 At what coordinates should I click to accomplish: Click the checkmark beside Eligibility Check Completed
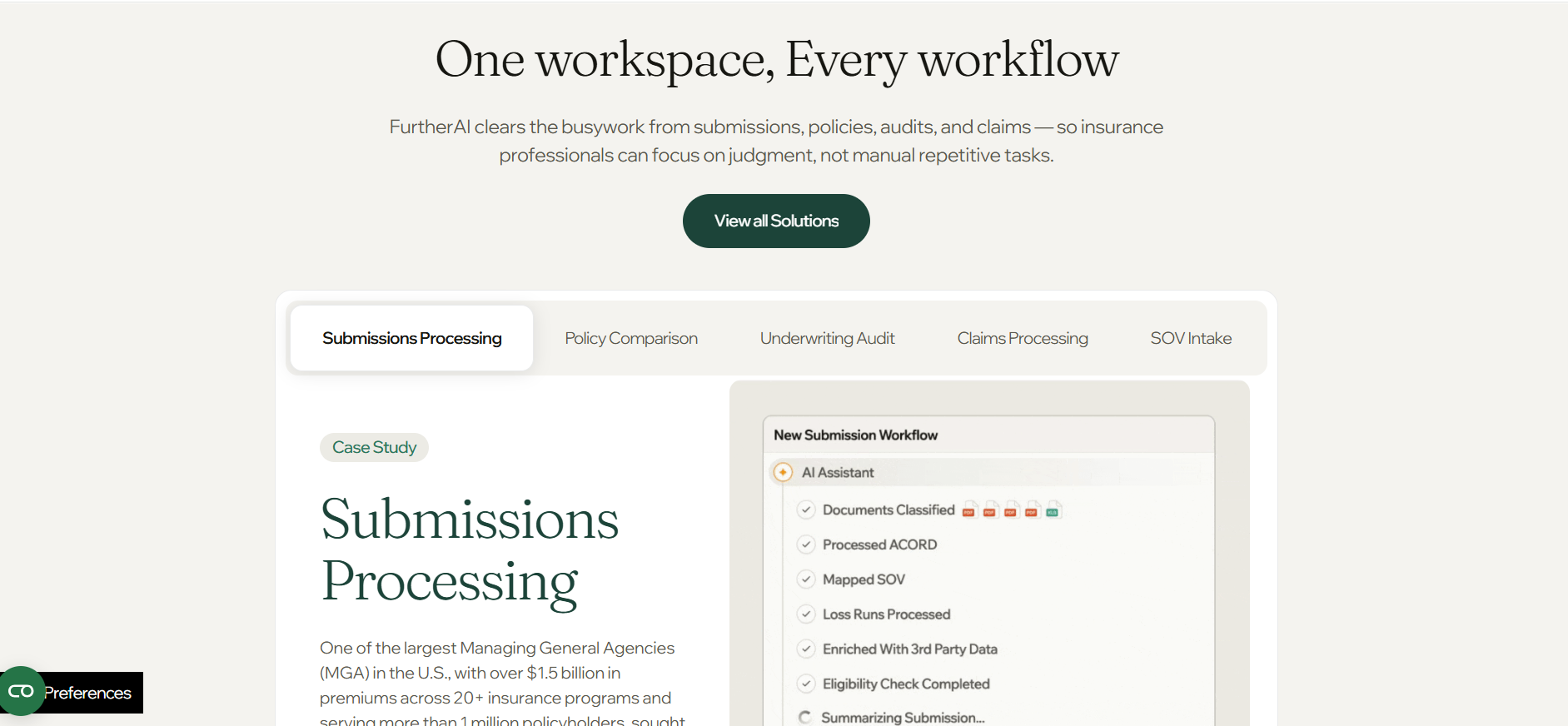(x=805, y=684)
